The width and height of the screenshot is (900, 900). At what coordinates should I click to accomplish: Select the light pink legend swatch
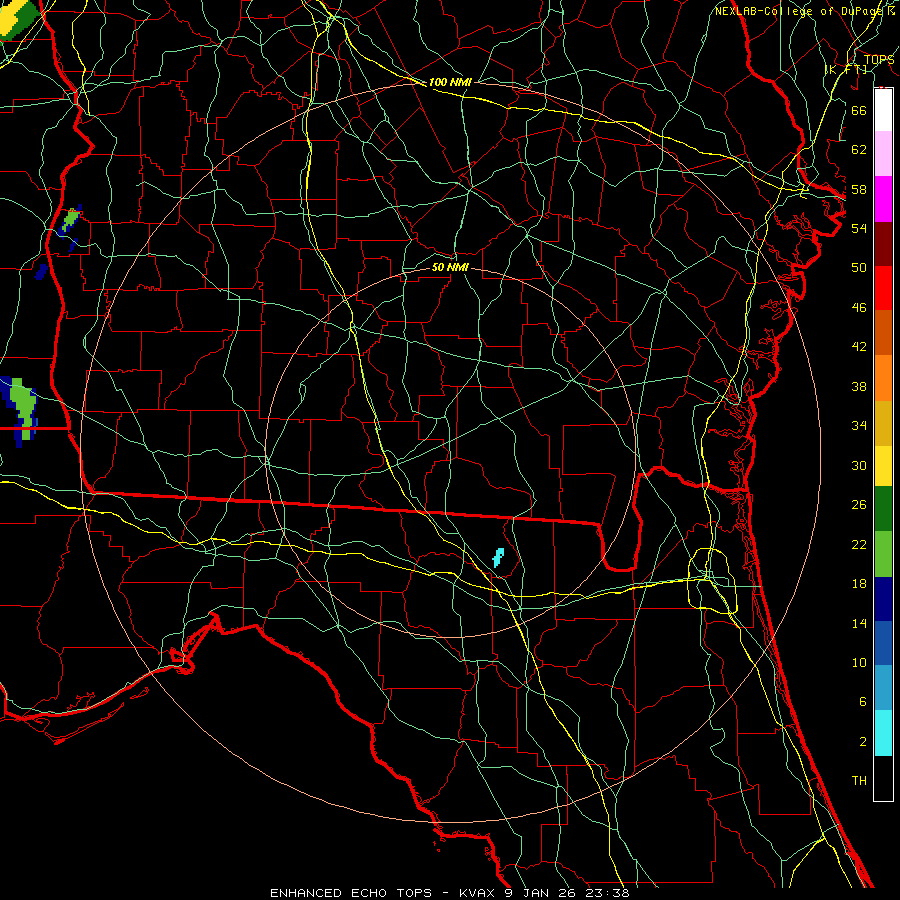coord(883,154)
